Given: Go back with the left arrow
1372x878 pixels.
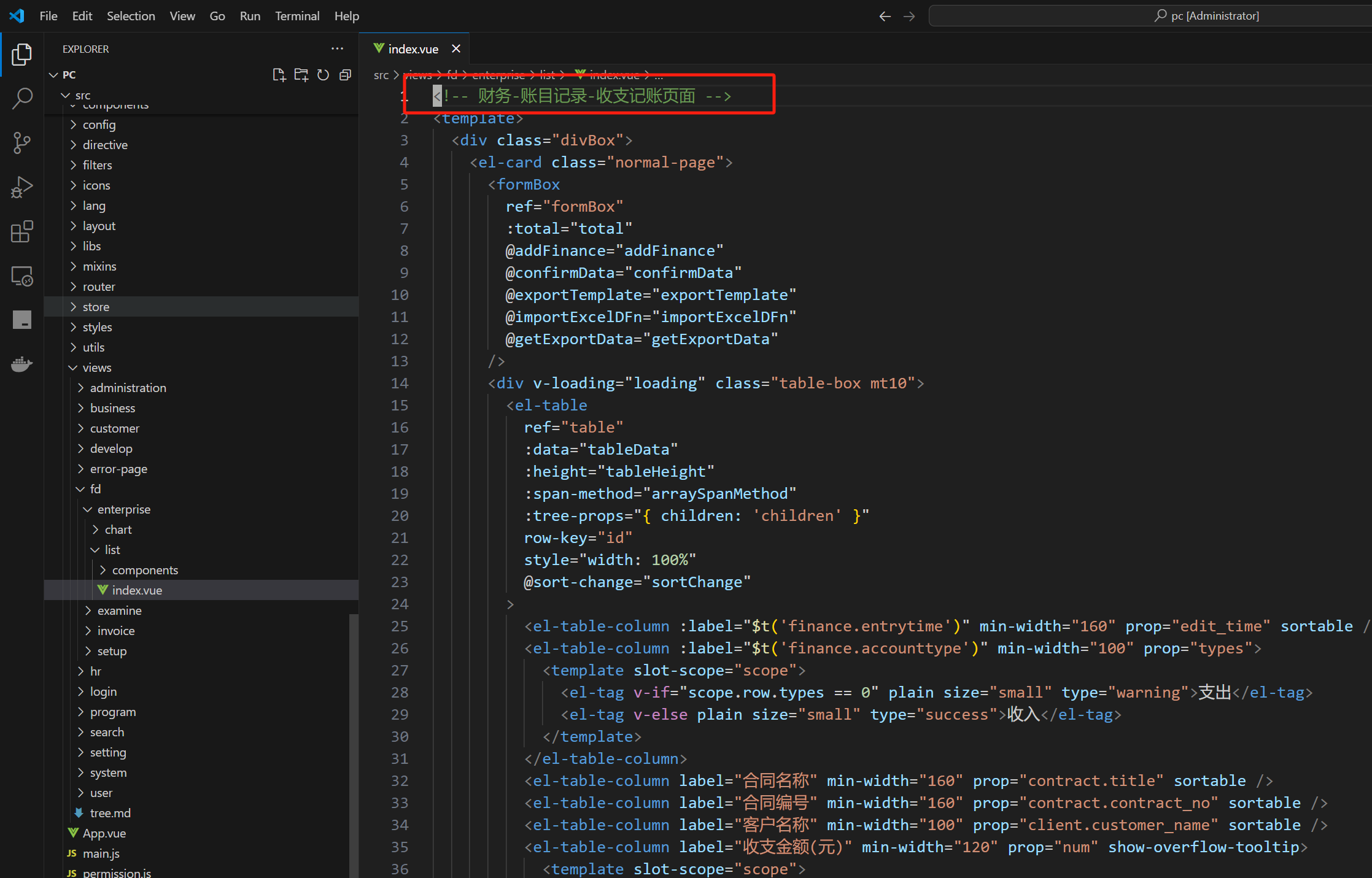Looking at the screenshot, I should 885,16.
